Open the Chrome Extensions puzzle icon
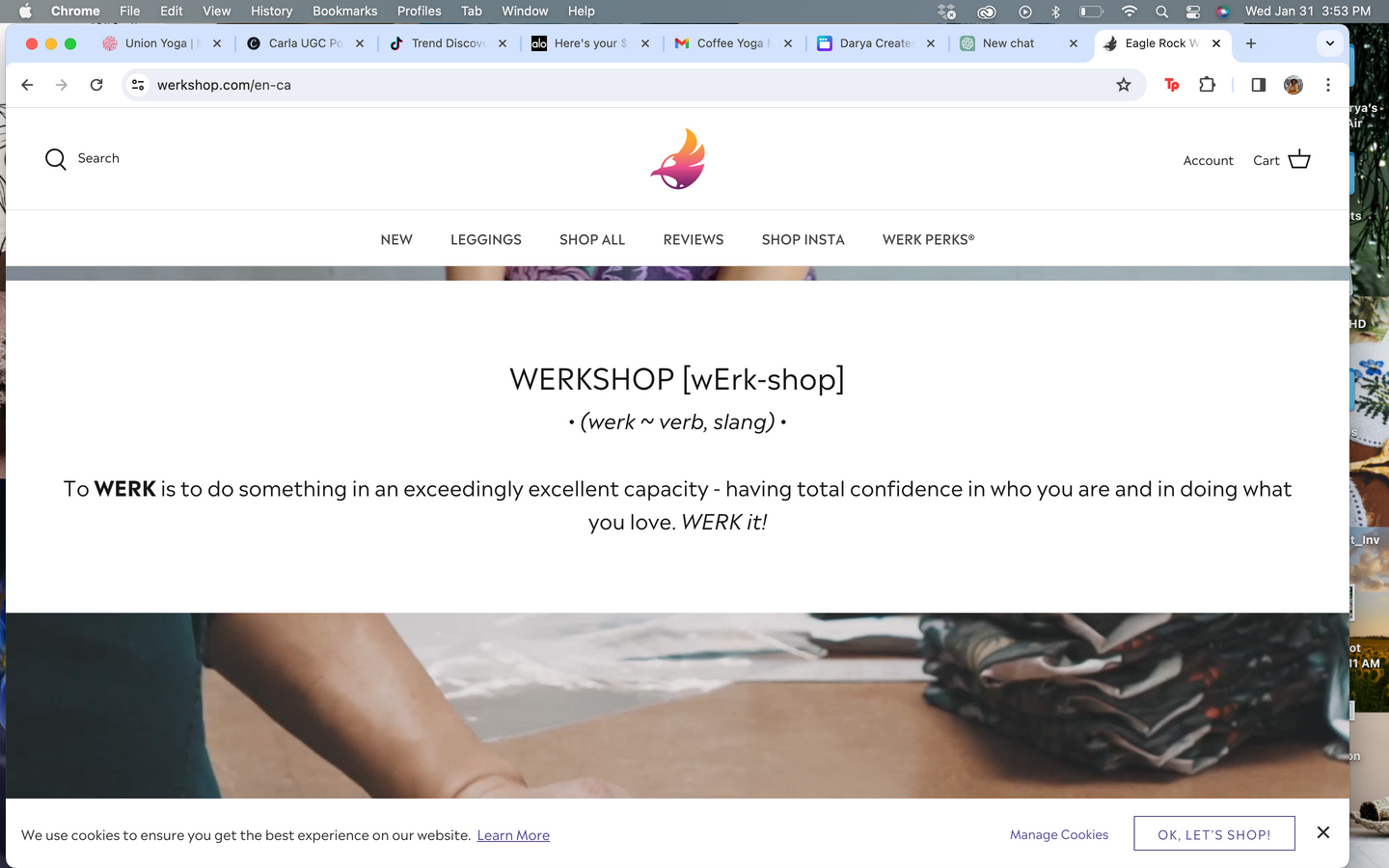 point(1207,85)
